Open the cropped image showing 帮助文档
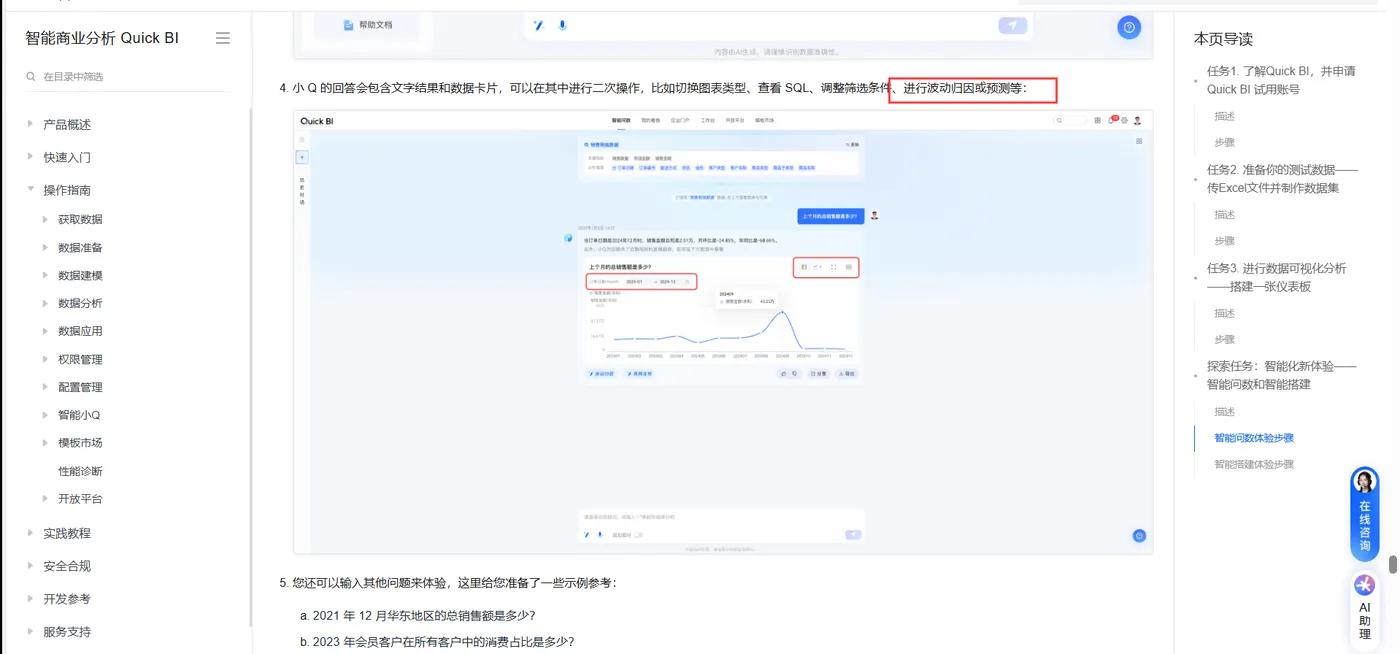The height and width of the screenshot is (654, 1400). 723,35
